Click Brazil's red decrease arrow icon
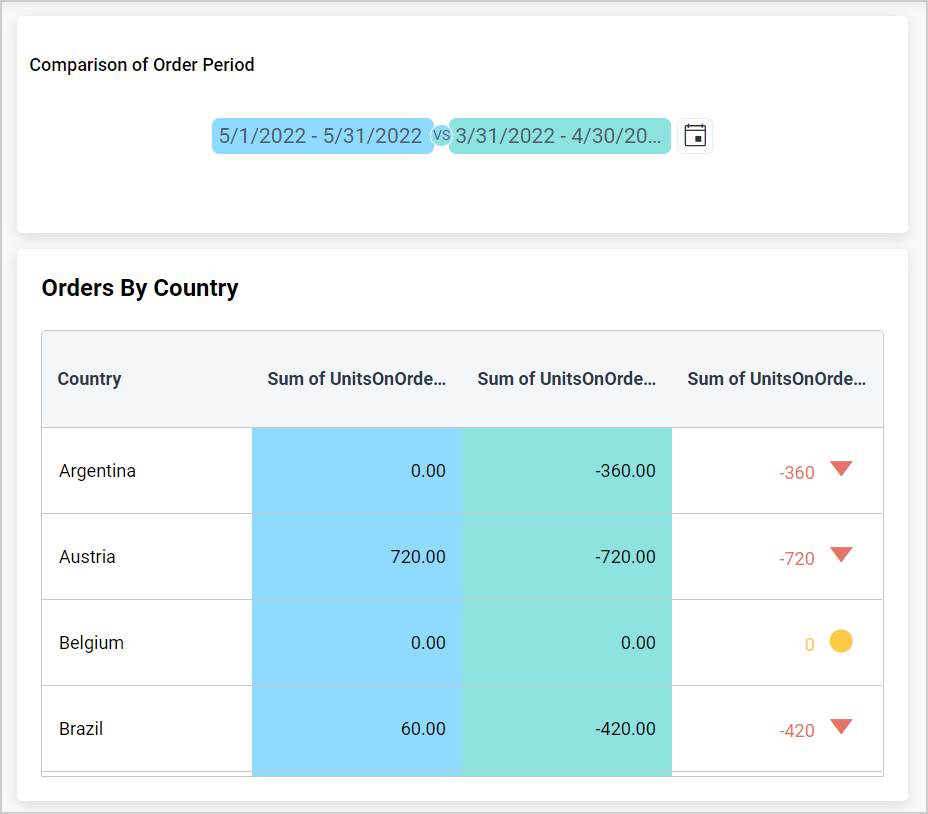928x814 pixels. [841, 727]
